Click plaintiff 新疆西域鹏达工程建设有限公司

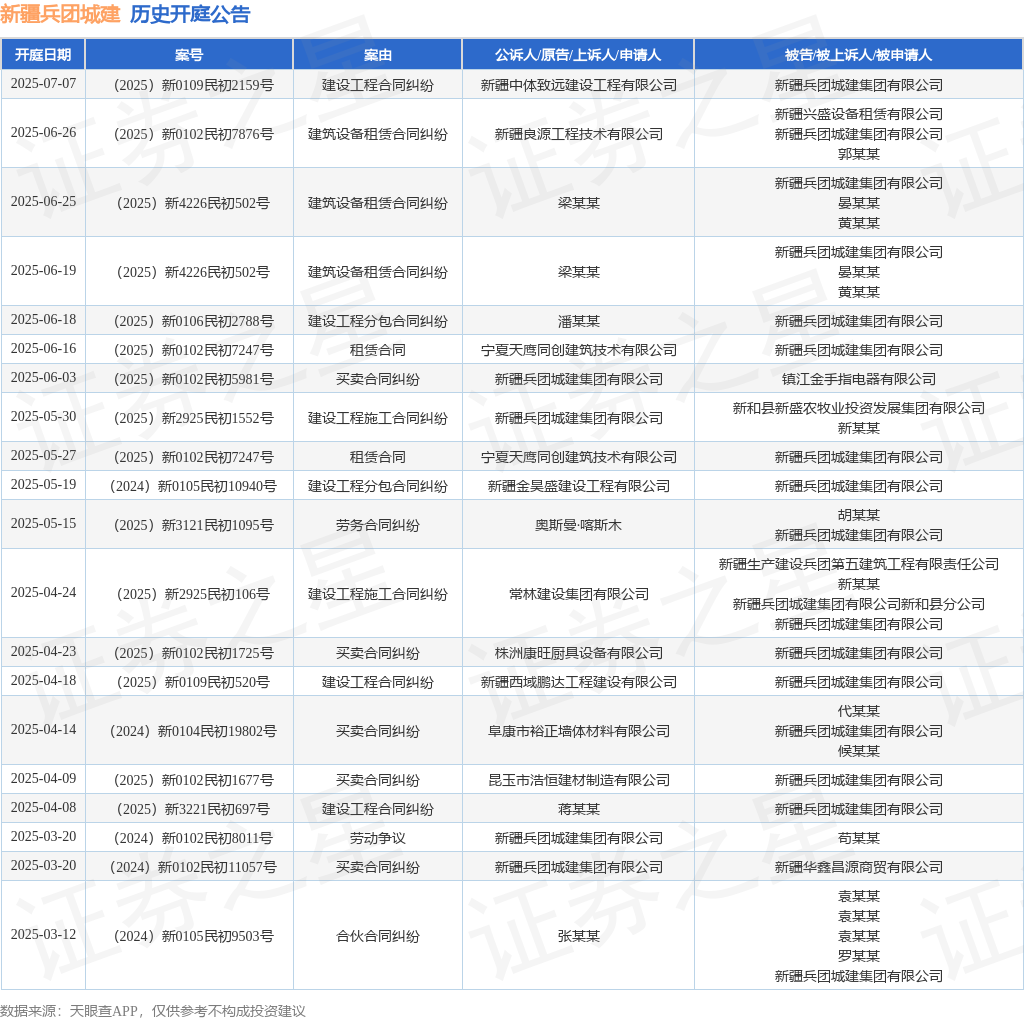click(x=578, y=682)
